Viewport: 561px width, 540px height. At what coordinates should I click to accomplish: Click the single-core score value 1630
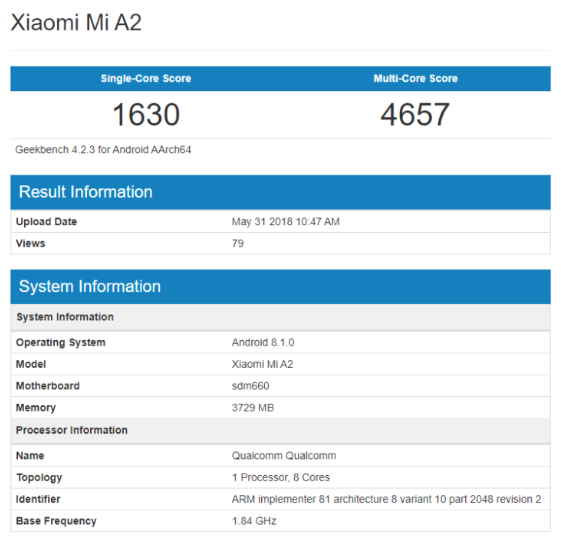146,115
